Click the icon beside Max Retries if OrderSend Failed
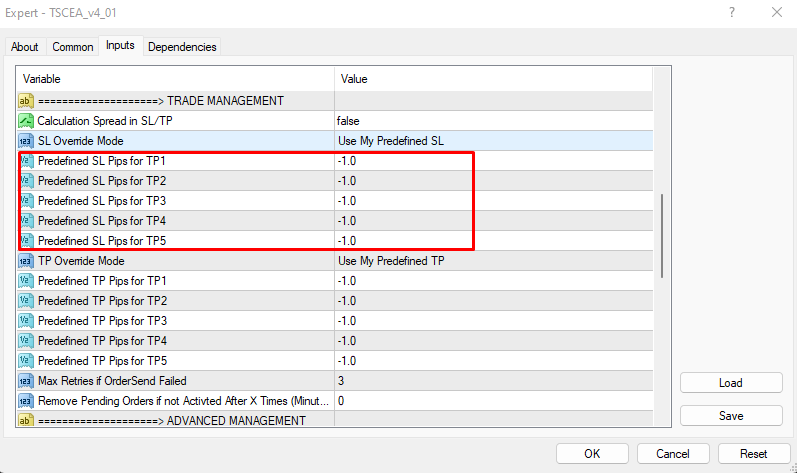Viewport: 797px width, 473px height. point(26,381)
